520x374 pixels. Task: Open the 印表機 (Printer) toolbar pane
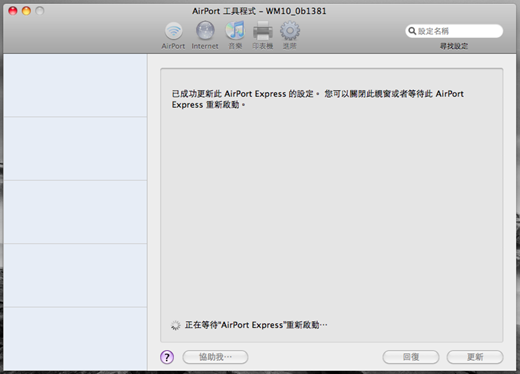click(263, 35)
